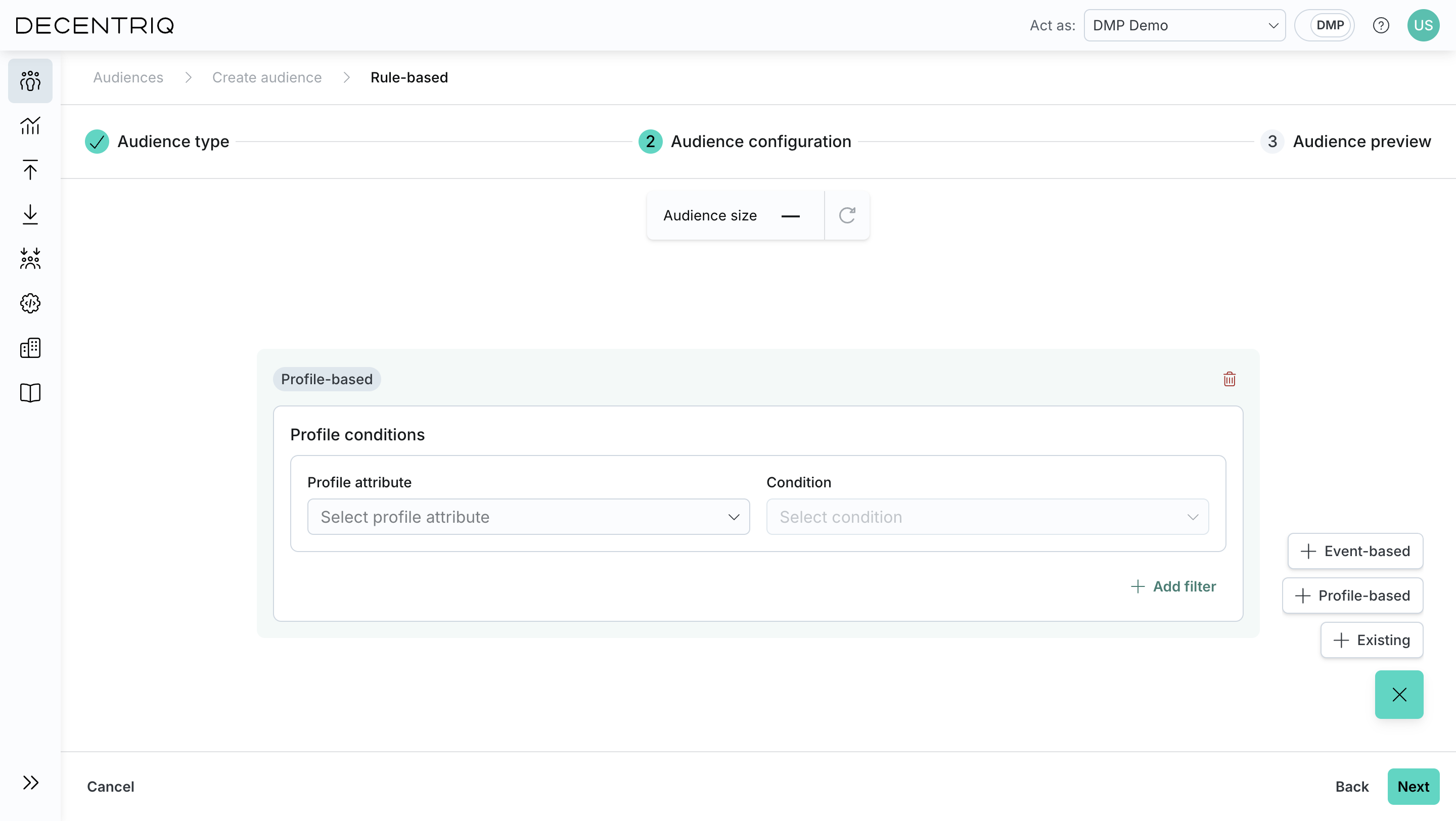Open the US user avatar menu
1456x821 pixels.
1423,25
